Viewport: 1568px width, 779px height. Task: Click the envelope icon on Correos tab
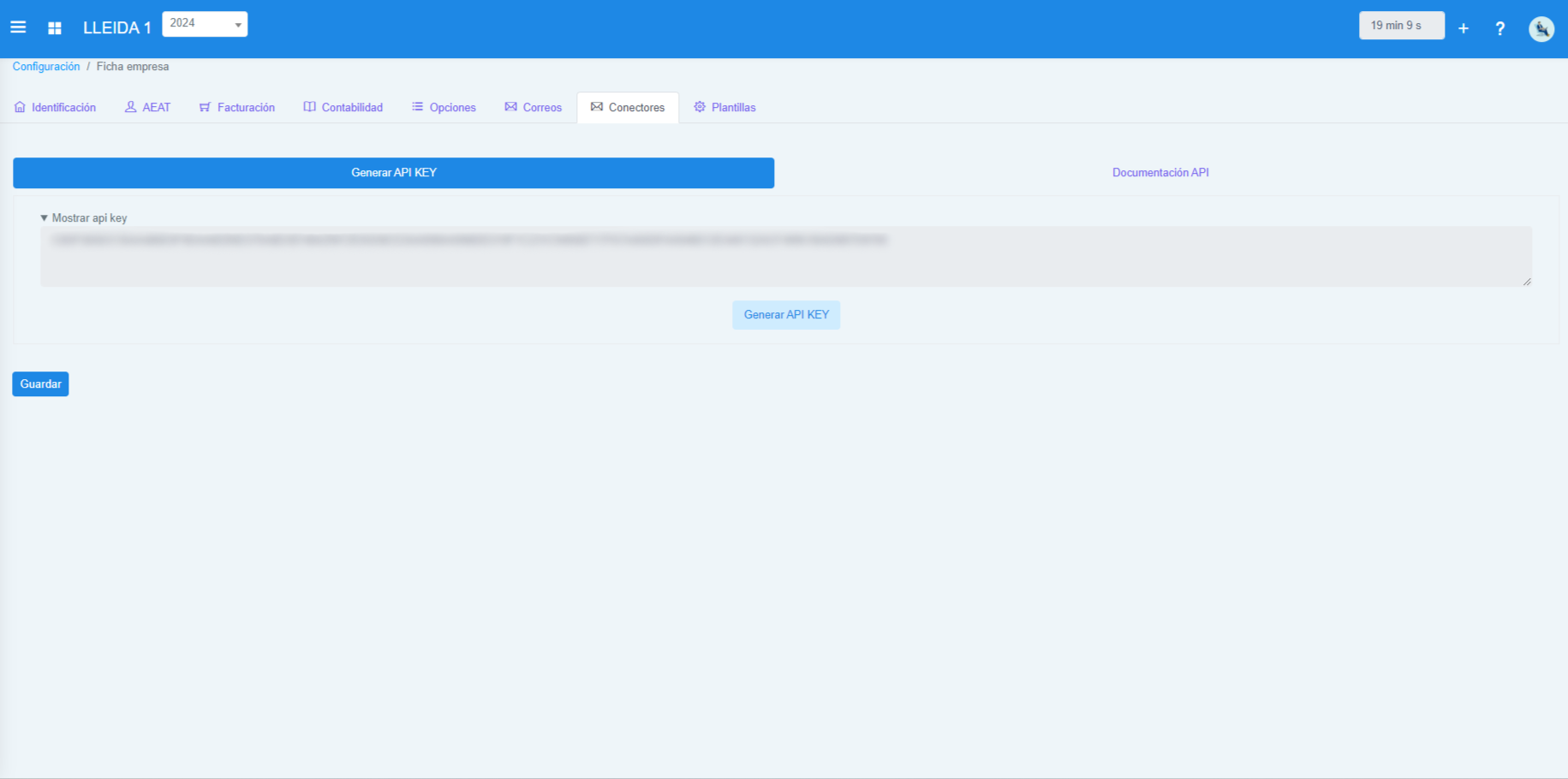(511, 106)
